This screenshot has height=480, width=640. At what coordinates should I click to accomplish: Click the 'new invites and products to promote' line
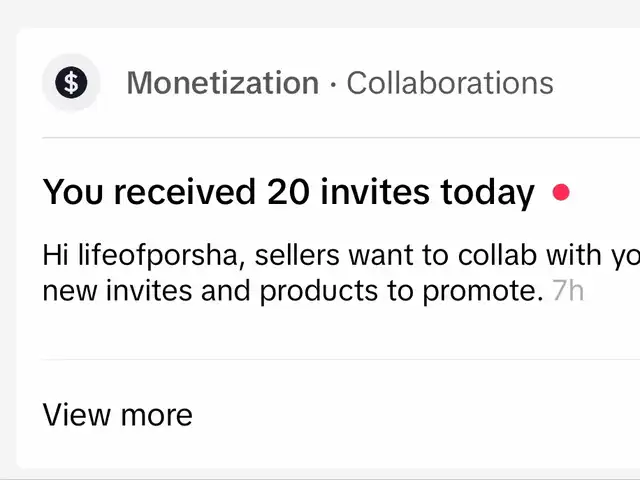coord(293,292)
